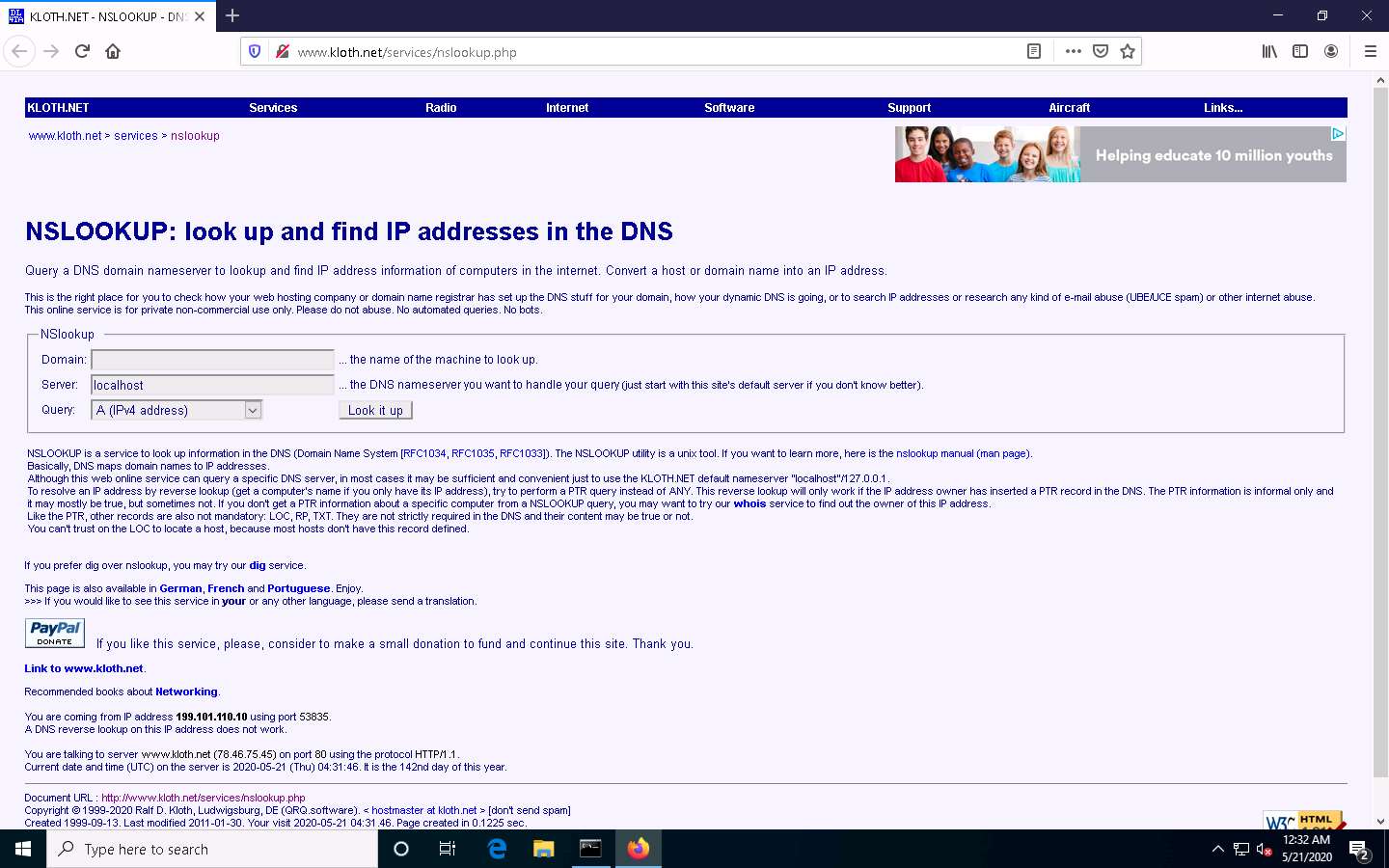This screenshot has width=1389, height=868.
Task: Open the Links... menu
Action: click(1223, 108)
